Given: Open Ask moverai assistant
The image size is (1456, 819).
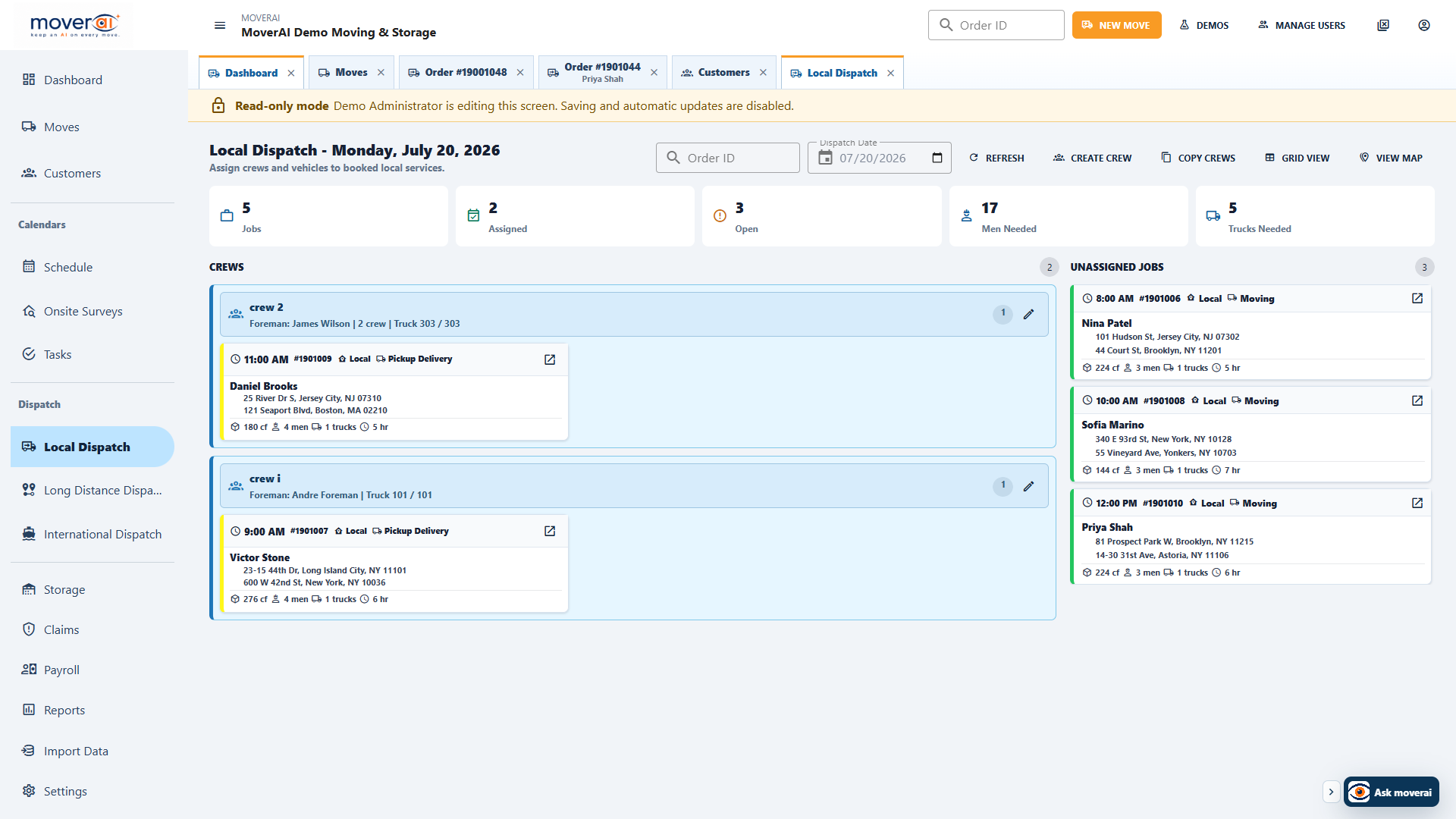Looking at the screenshot, I should point(1391,792).
